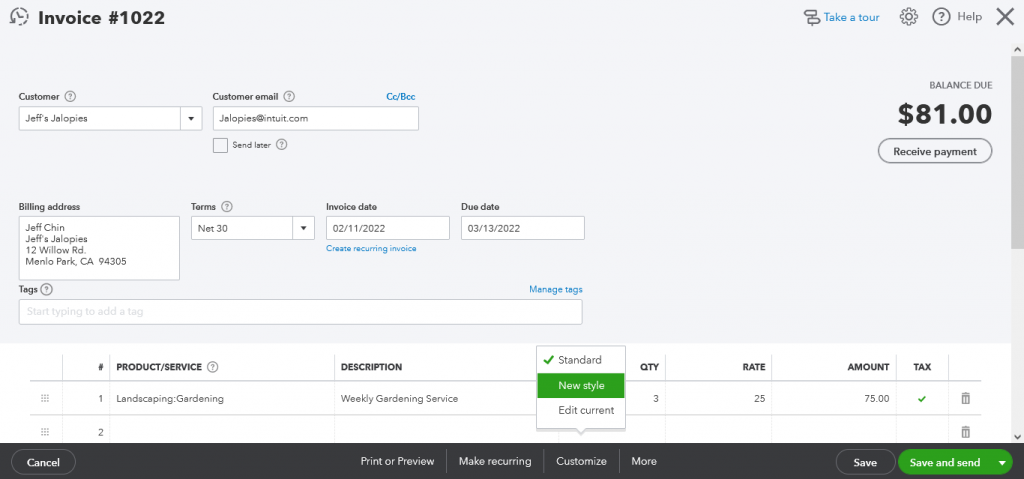Enable the Send later checkbox
This screenshot has width=1024, height=479.
[x=220, y=145]
